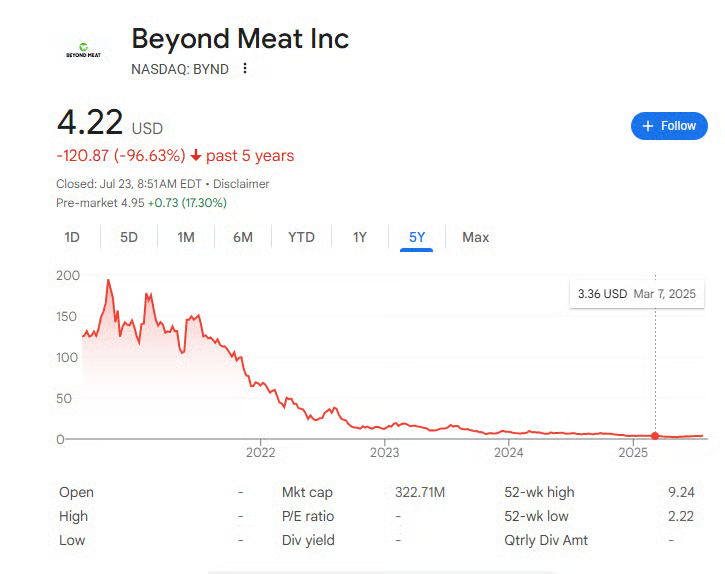Screen dimensions: 725x574
Task: Click the plus icon in Follow button
Action: point(648,126)
